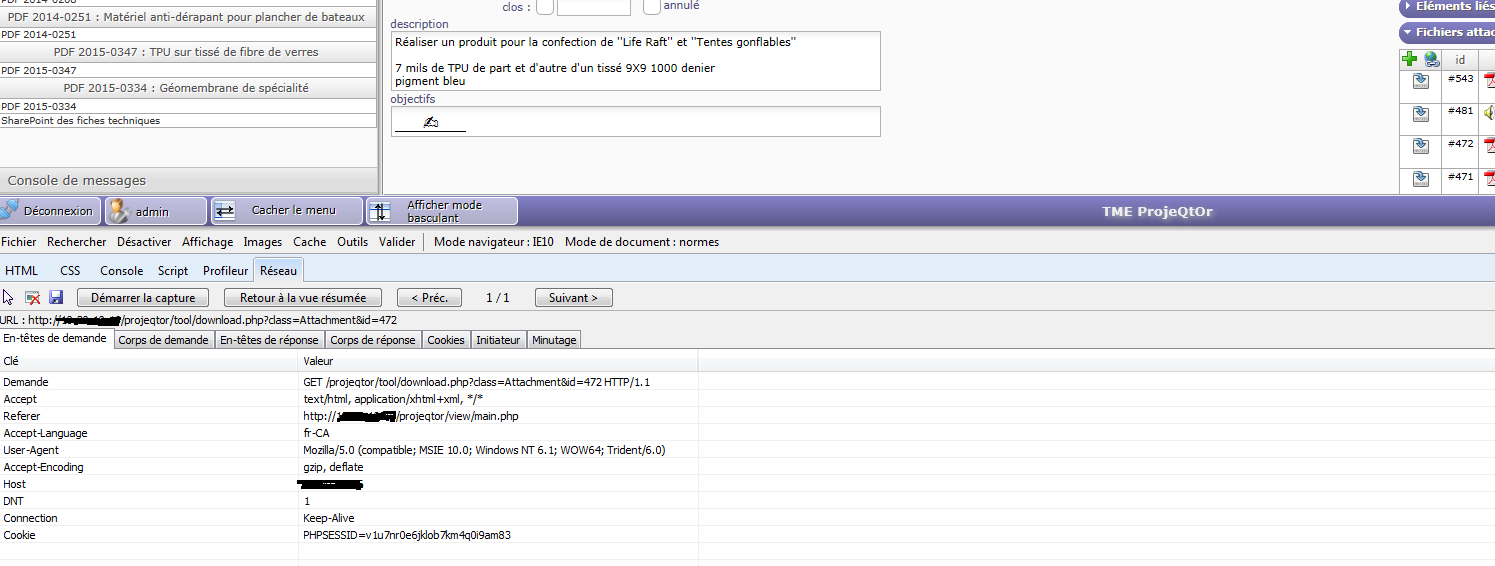Open the Corps de réponse tab

(373, 340)
